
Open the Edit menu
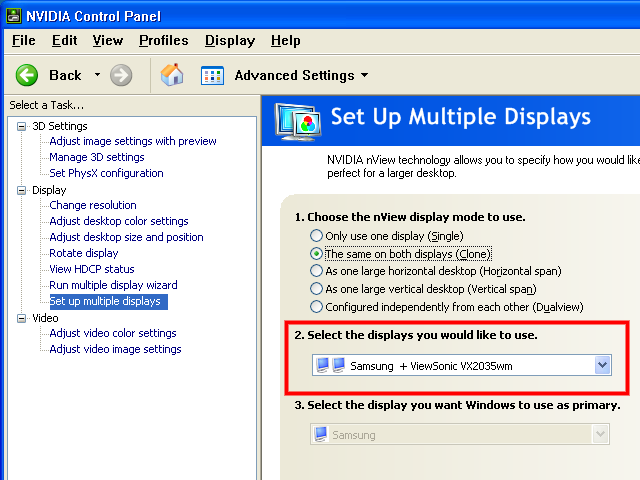[x=64, y=40]
